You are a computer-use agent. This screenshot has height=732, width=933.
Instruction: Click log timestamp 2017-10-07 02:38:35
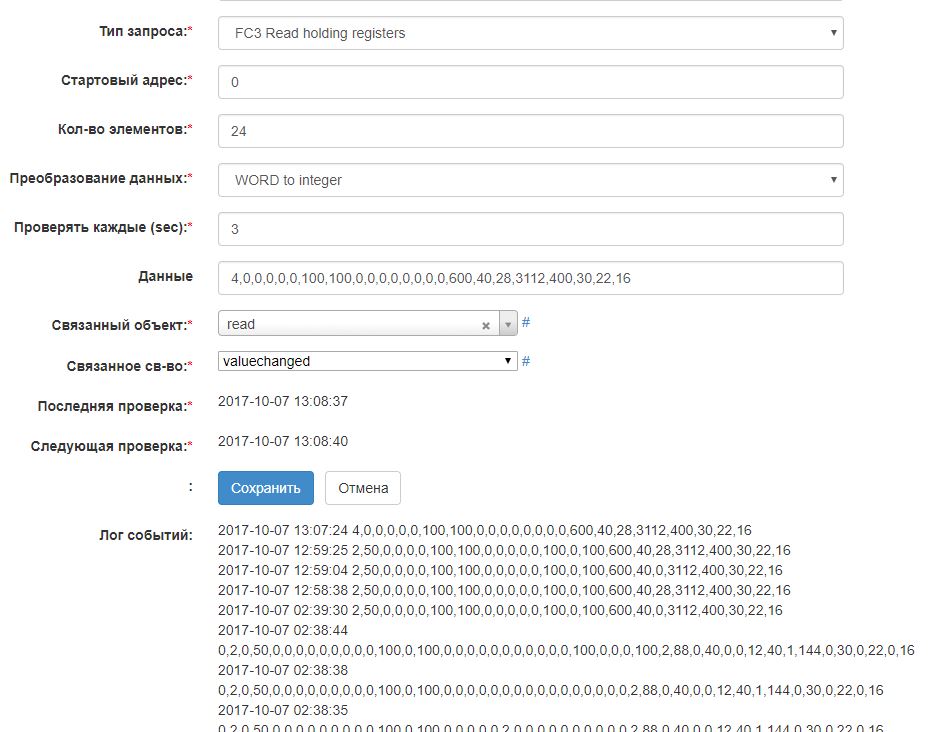pyautogui.click(x=283, y=710)
